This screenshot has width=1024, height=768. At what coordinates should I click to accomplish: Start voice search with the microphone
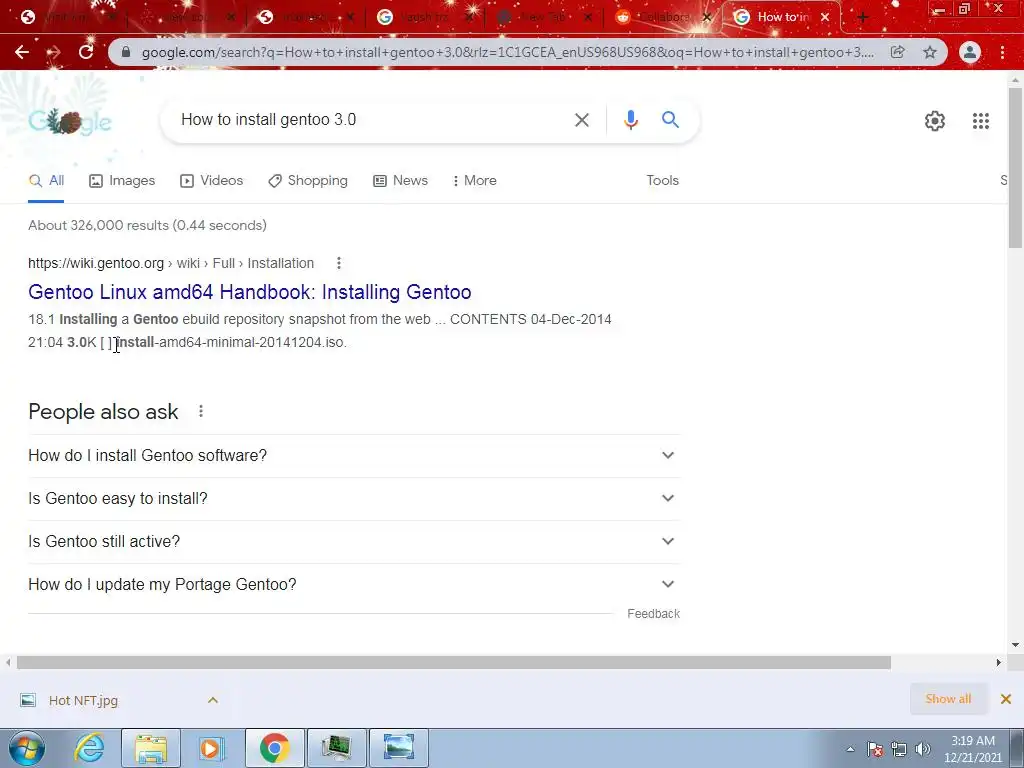pos(630,120)
